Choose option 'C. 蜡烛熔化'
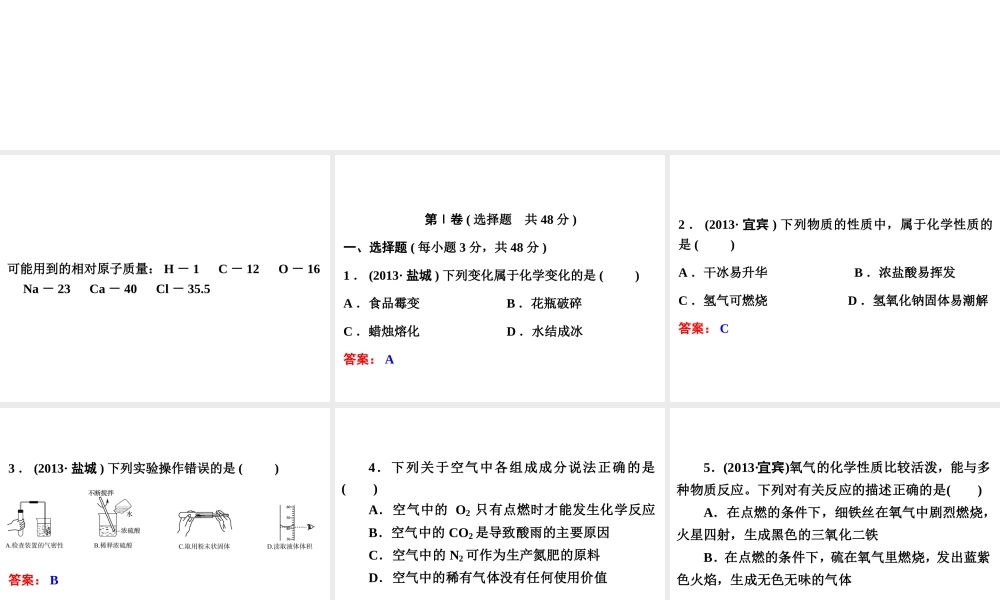Viewport: 1000px width, 600px height. click(381, 332)
